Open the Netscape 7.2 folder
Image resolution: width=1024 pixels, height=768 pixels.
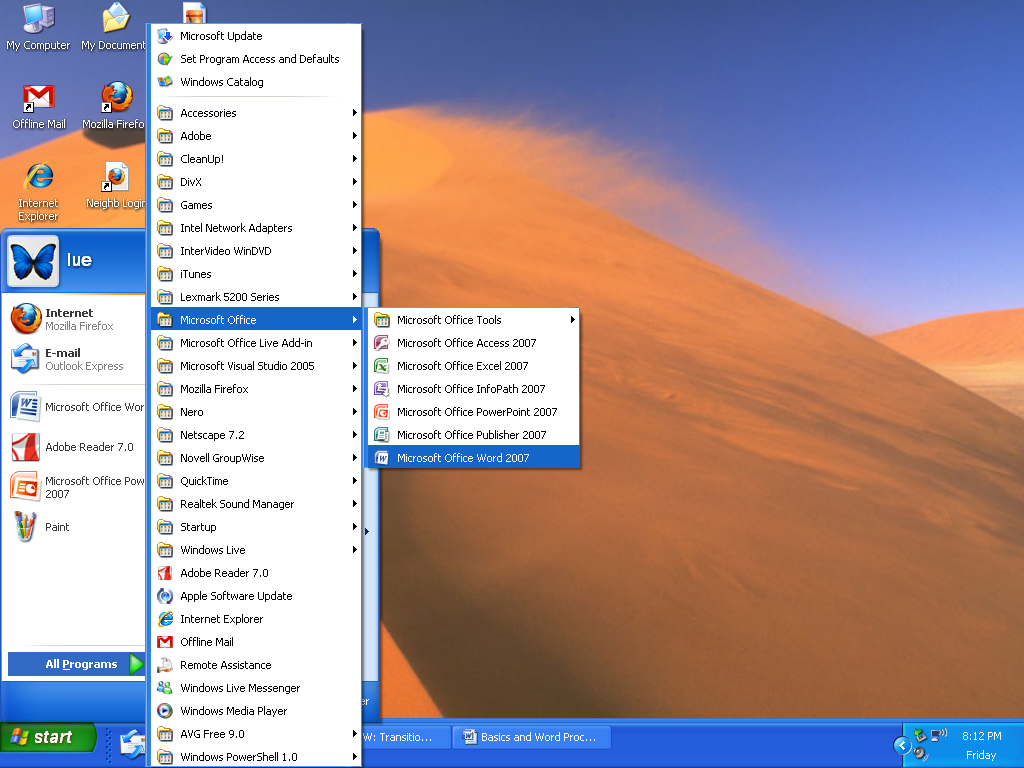click(x=256, y=435)
